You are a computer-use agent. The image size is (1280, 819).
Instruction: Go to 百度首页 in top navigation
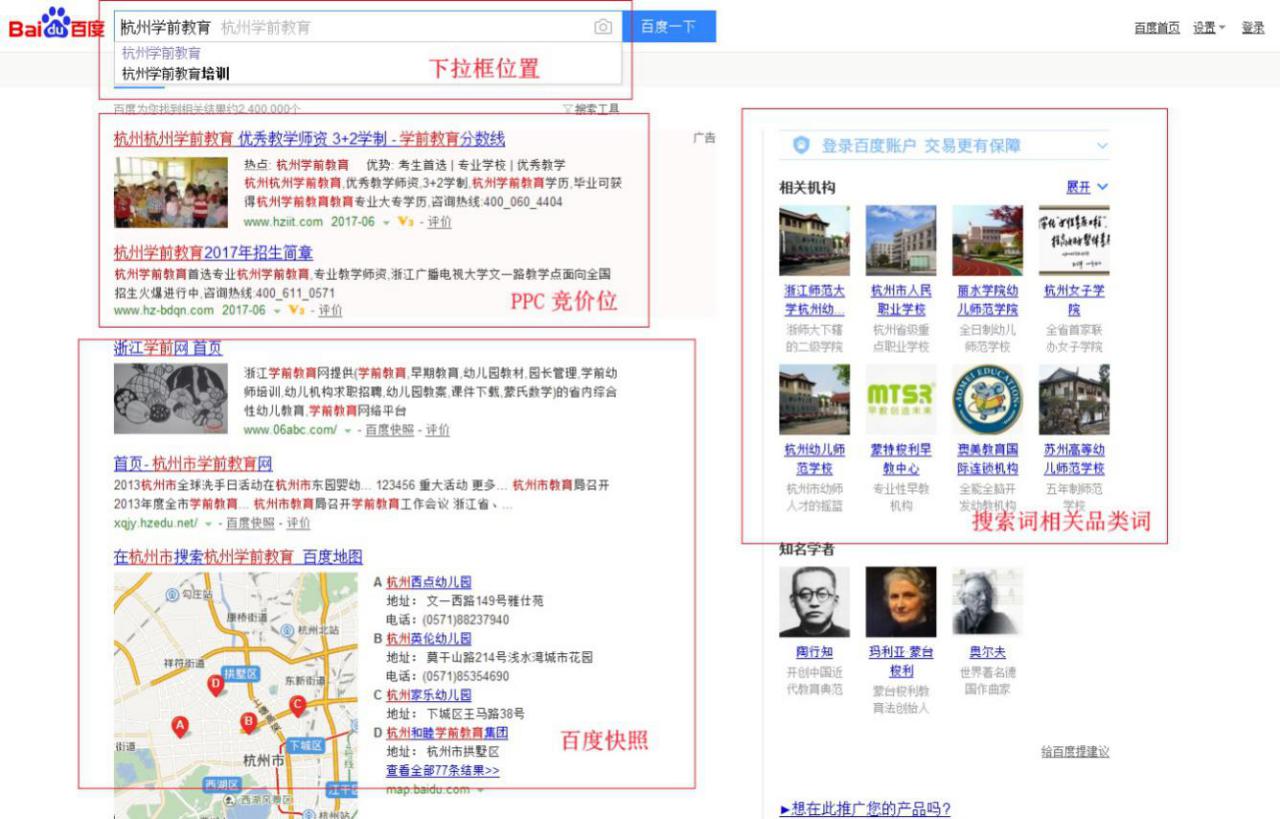(x=1156, y=28)
